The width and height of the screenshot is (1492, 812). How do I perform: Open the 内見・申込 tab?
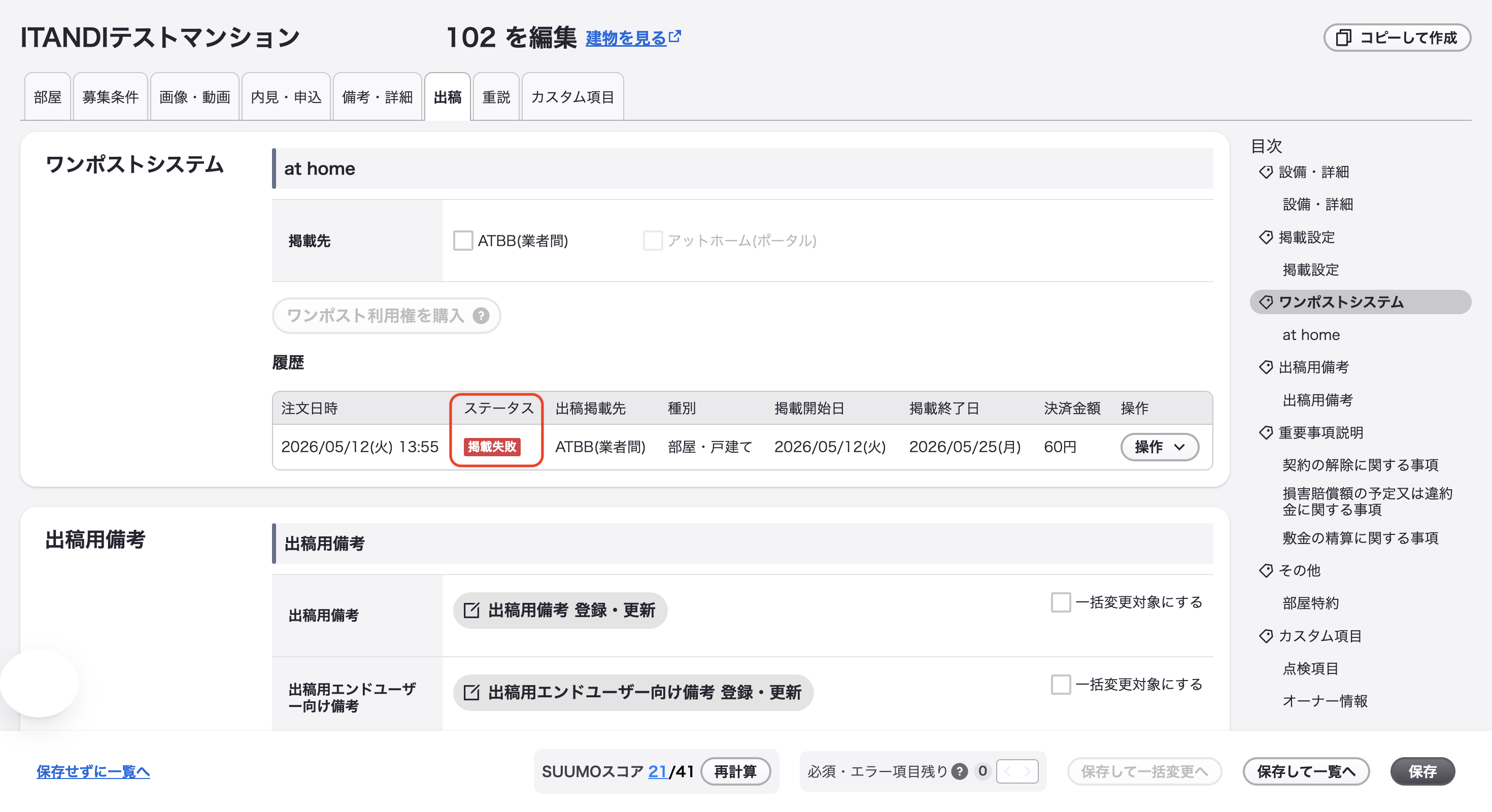click(x=286, y=97)
